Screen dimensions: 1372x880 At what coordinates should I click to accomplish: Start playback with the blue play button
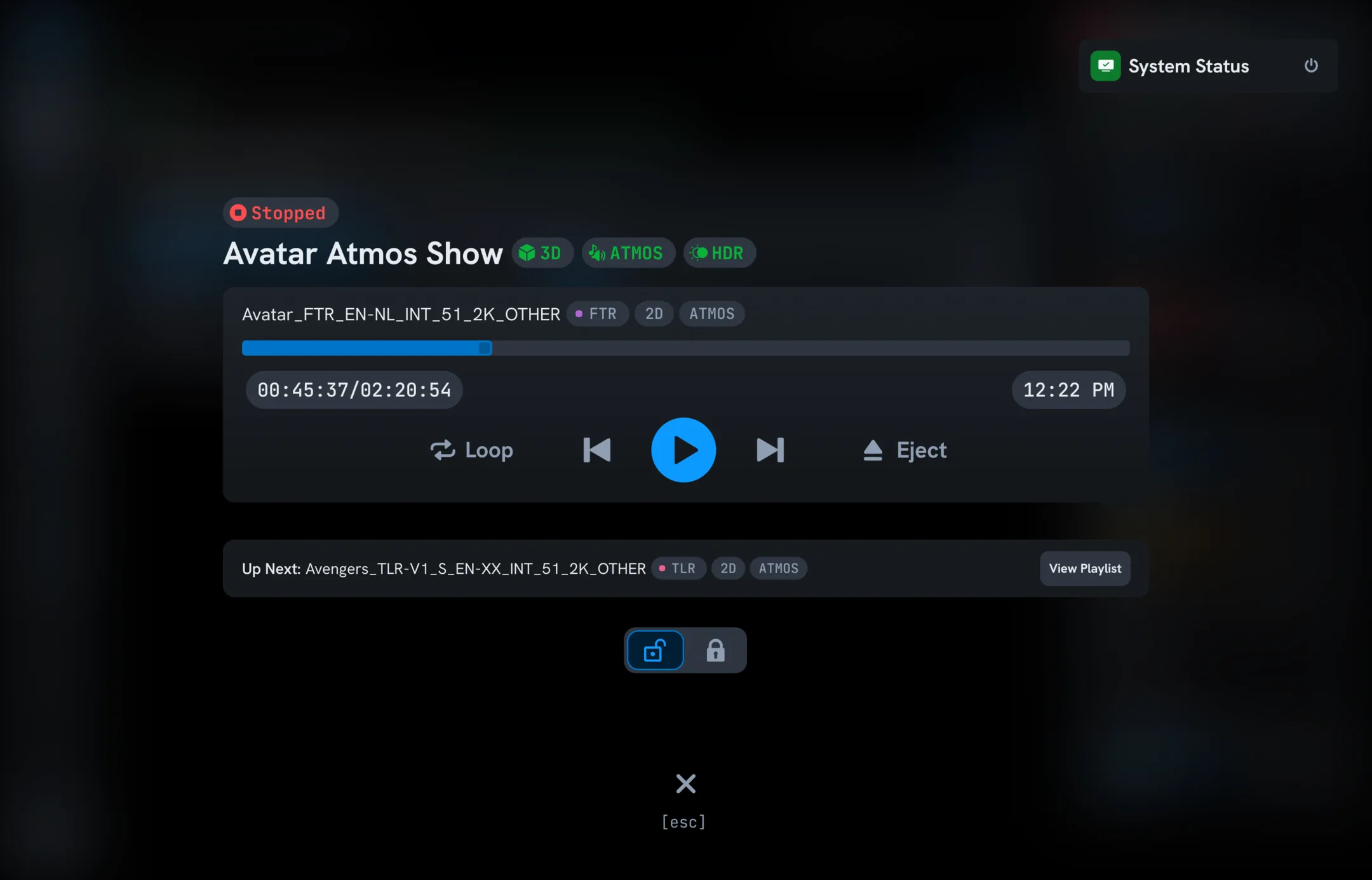click(683, 450)
